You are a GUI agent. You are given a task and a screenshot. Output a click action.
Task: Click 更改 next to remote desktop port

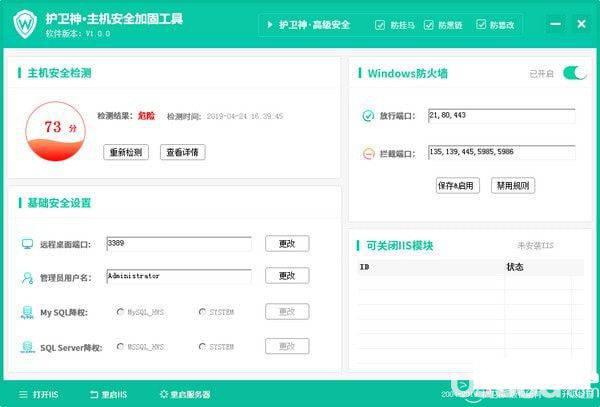click(x=287, y=244)
